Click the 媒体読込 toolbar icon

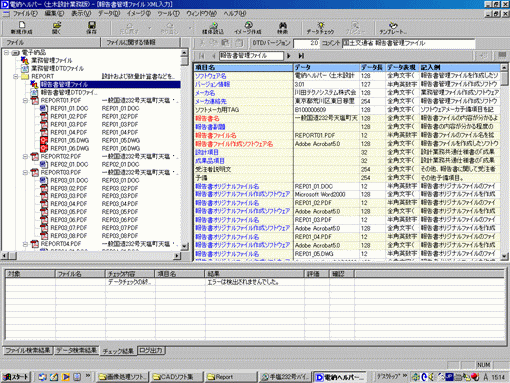(x=213, y=28)
